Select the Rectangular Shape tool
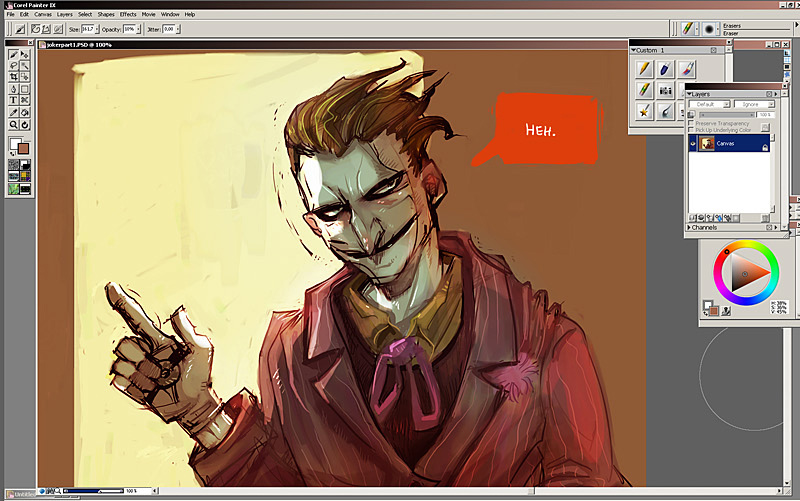The height and width of the screenshot is (501, 800). tap(24, 89)
